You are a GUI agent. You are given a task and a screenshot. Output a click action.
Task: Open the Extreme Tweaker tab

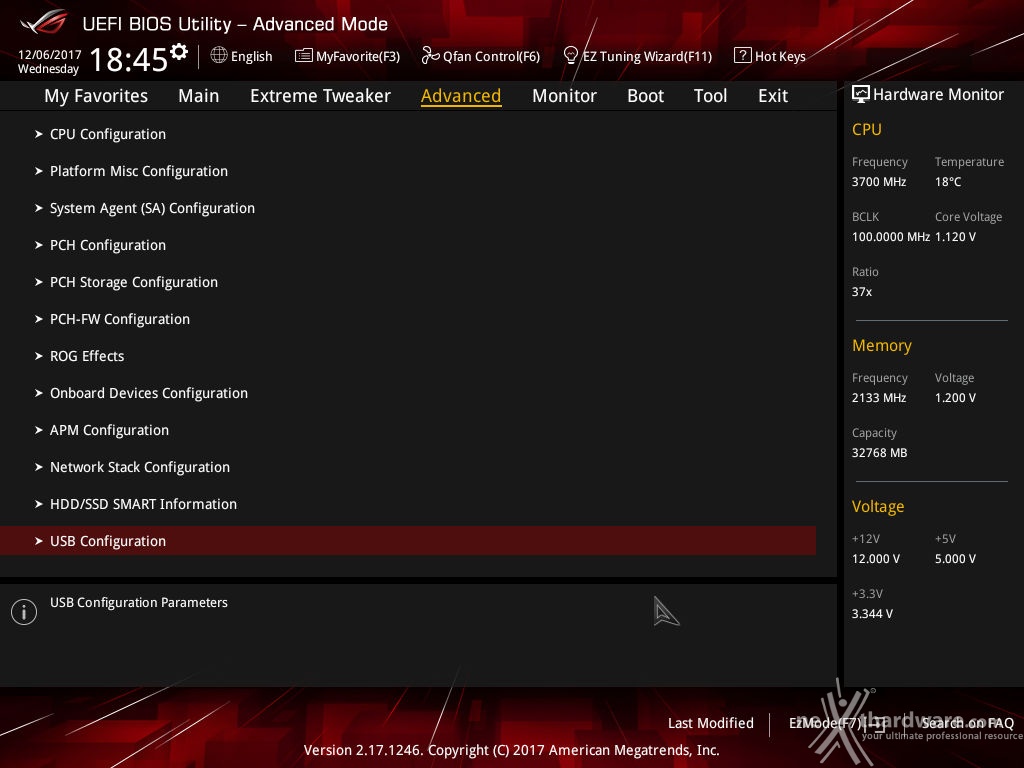320,96
